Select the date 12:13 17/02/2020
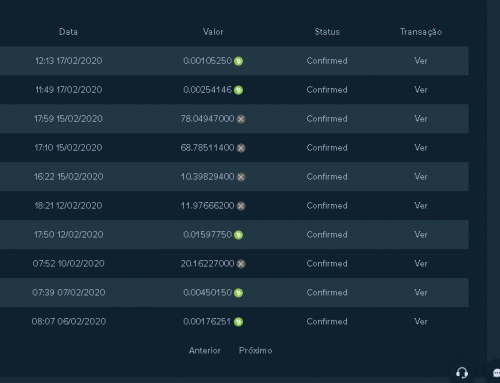The height and width of the screenshot is (383, 500). click(69, 61)
